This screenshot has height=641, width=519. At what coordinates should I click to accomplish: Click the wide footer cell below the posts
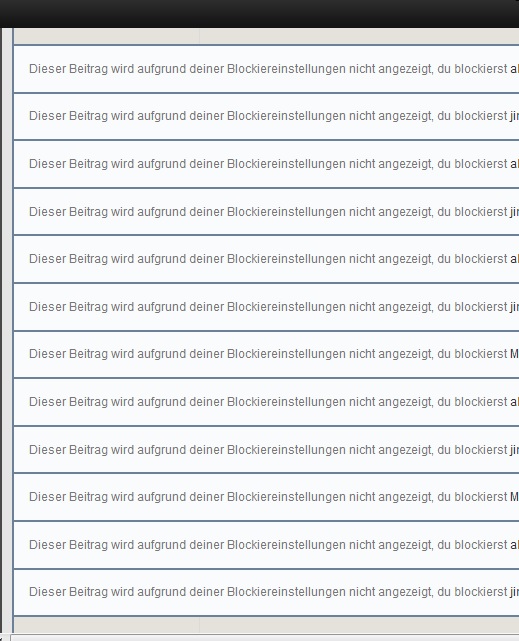[359, 625]
